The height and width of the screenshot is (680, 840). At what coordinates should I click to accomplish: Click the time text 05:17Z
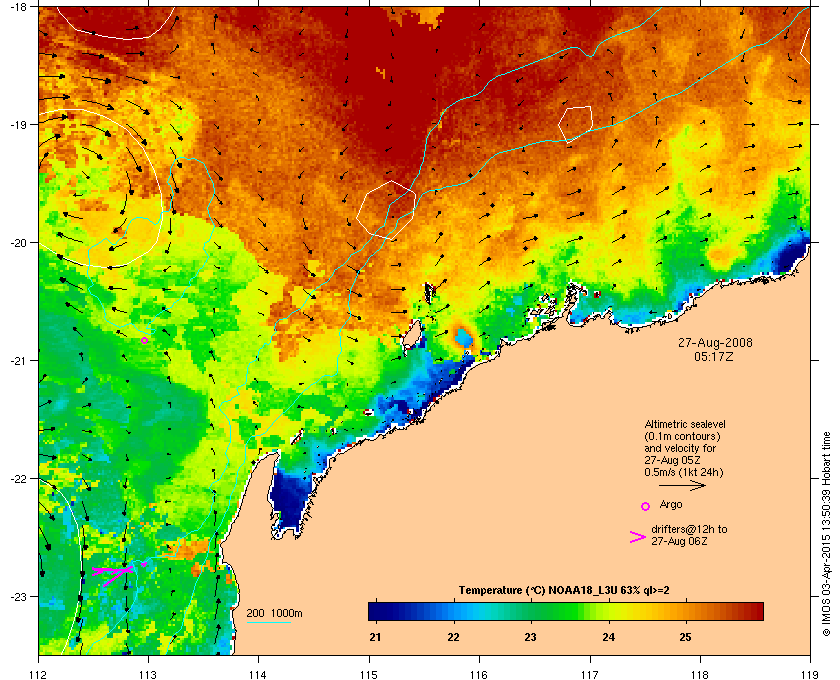coord(714,356)
